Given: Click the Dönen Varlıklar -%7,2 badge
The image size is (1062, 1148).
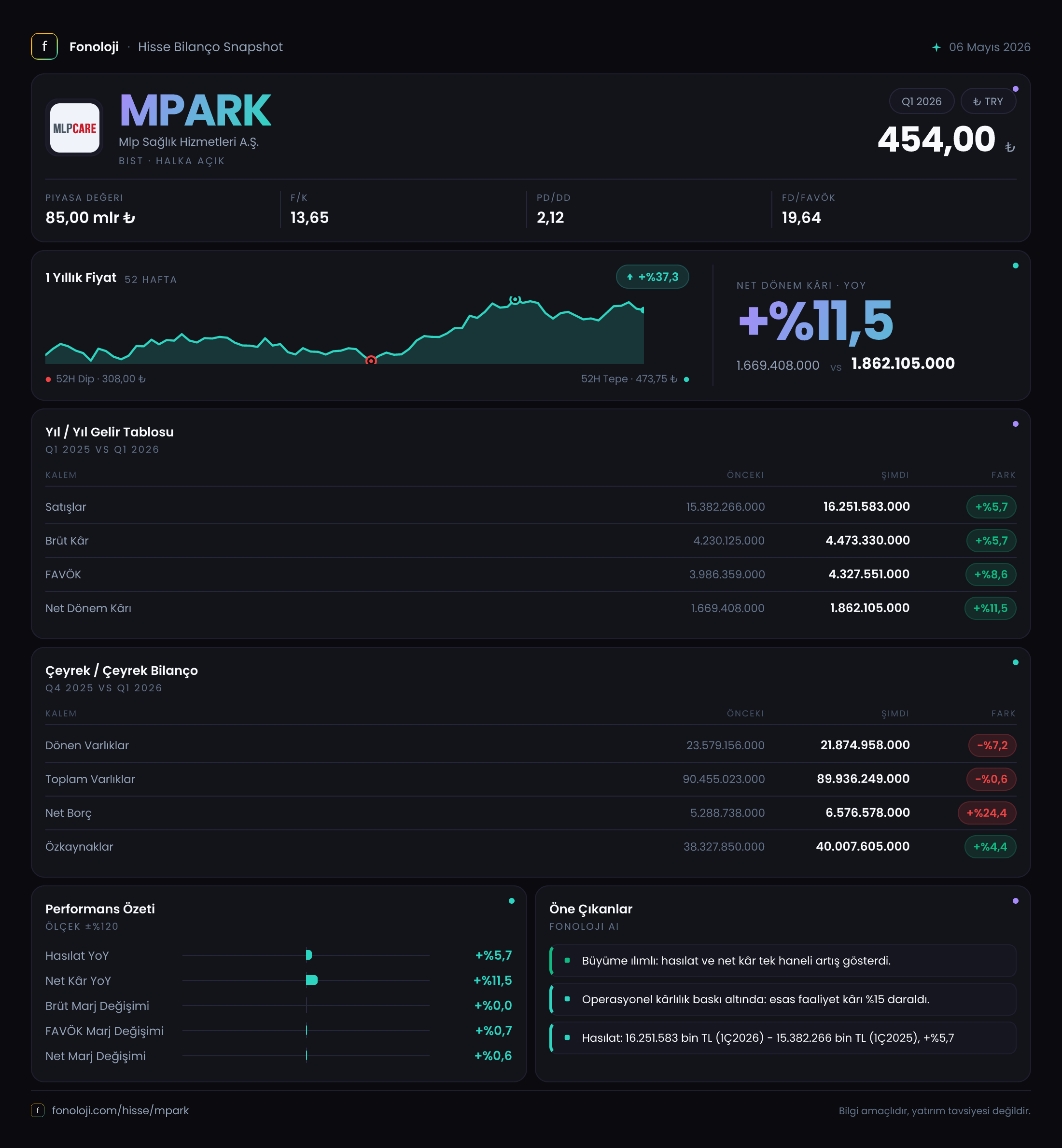Looking at the screenshot, I should click(992, 745).
